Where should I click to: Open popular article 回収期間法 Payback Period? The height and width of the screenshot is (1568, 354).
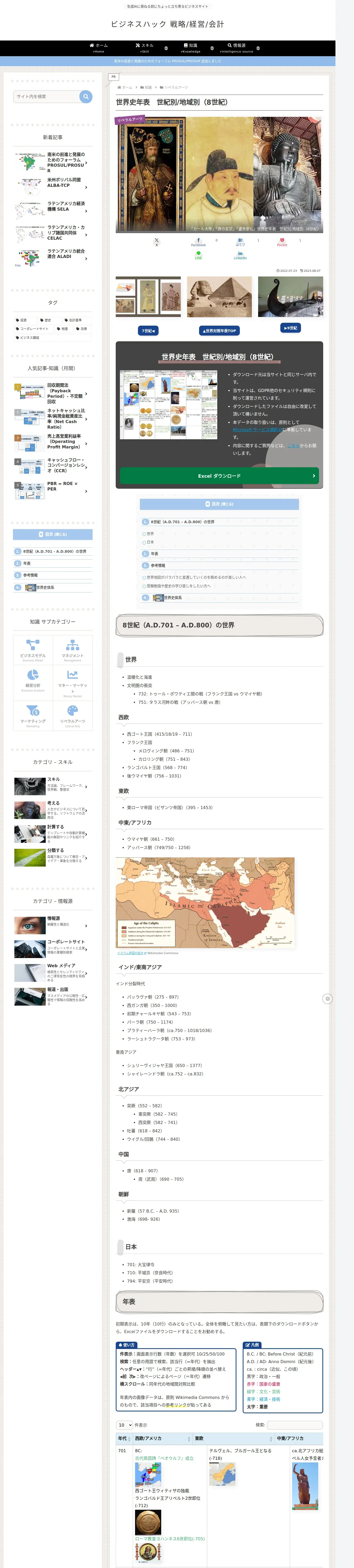53,393
